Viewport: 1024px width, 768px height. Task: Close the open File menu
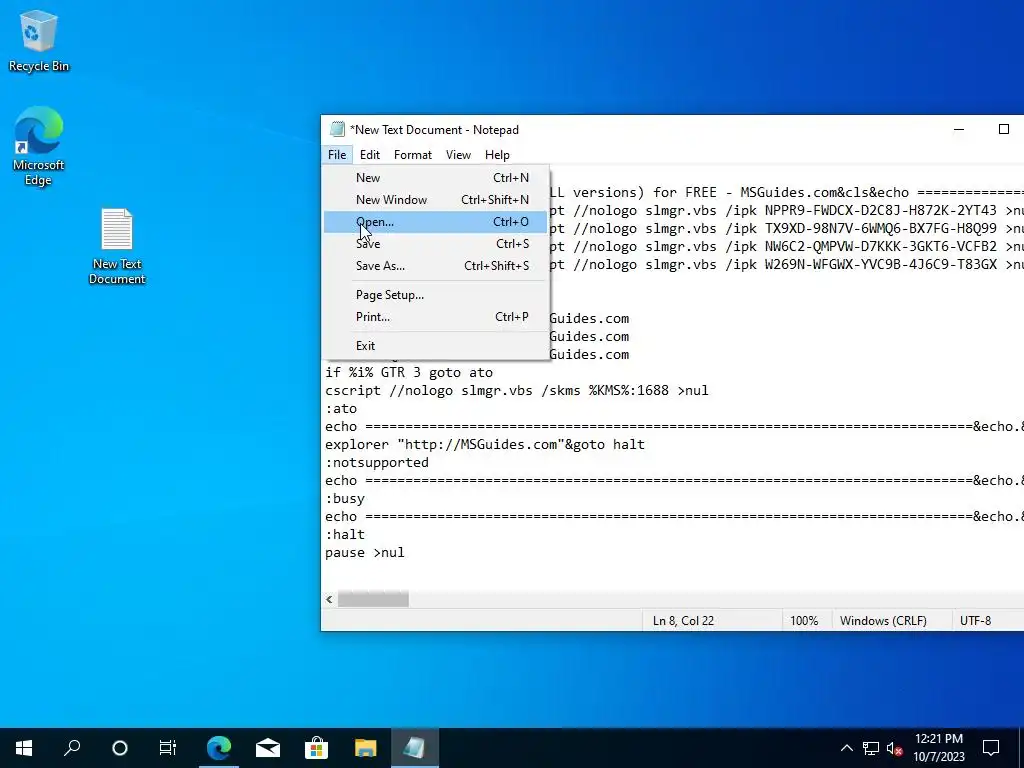point(337,155)
